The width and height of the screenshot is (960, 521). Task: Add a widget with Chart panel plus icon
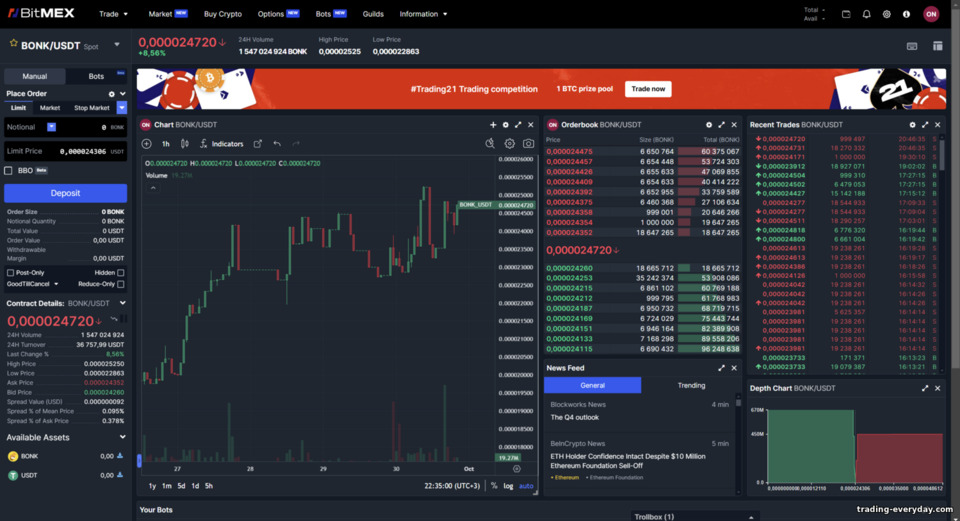coord(493,125)
